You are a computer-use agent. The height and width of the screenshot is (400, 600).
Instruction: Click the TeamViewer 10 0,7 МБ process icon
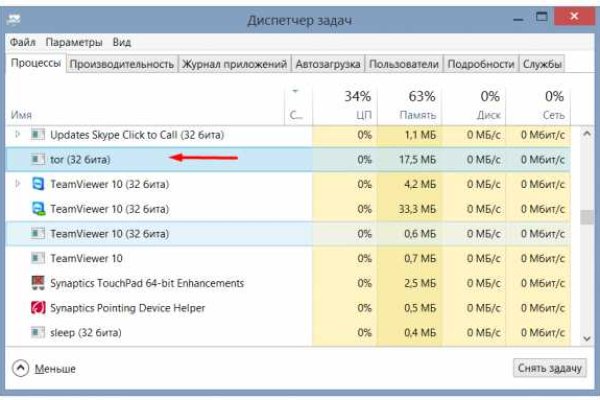click(38, 258)
